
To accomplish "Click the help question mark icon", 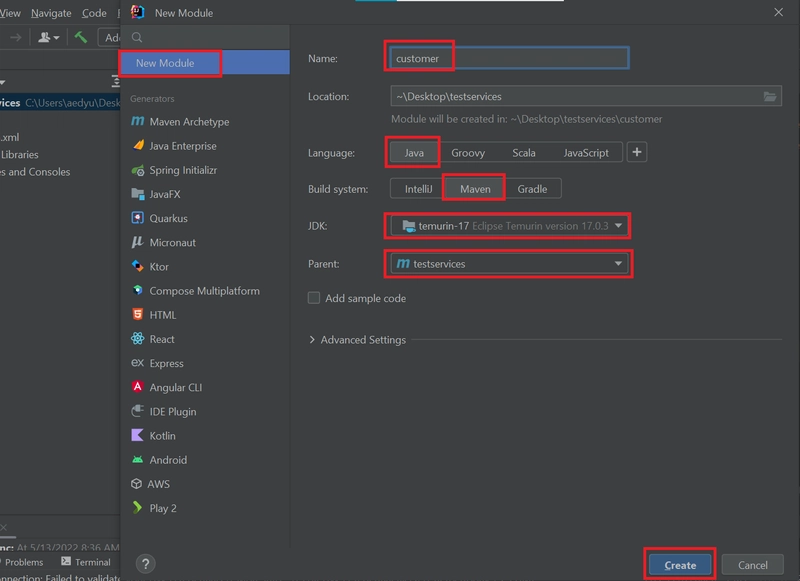I will click(145, 564).
